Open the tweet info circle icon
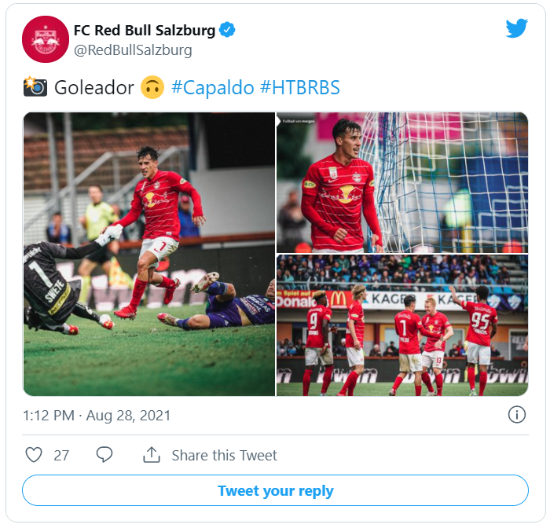 coord(517,415)
